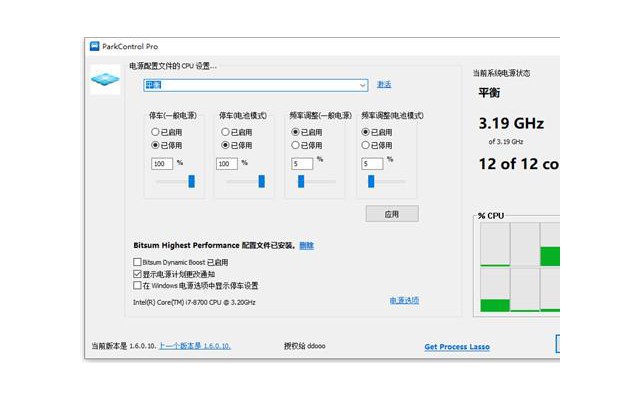
Task: Click the 应用 apply button
Action: [392, 214]
